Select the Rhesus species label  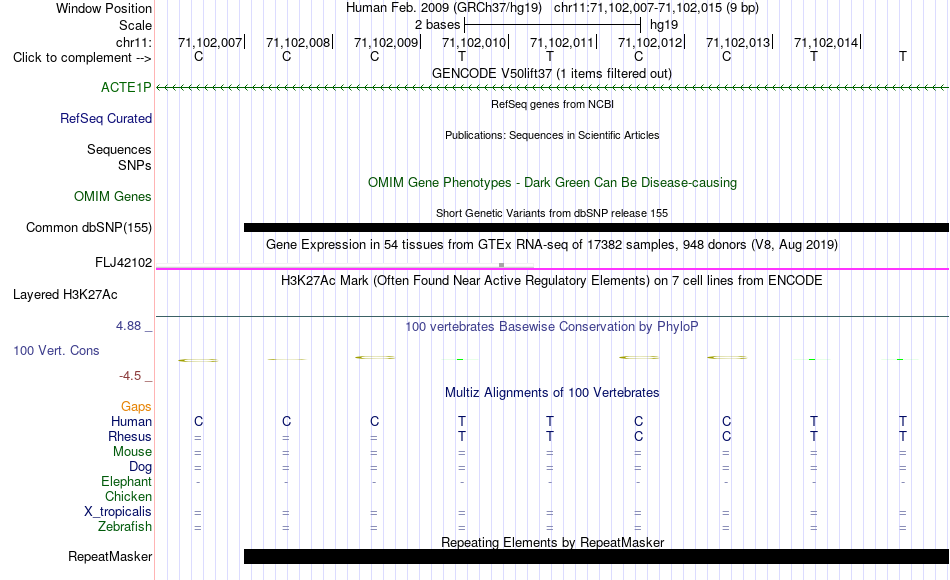(130, 436)
